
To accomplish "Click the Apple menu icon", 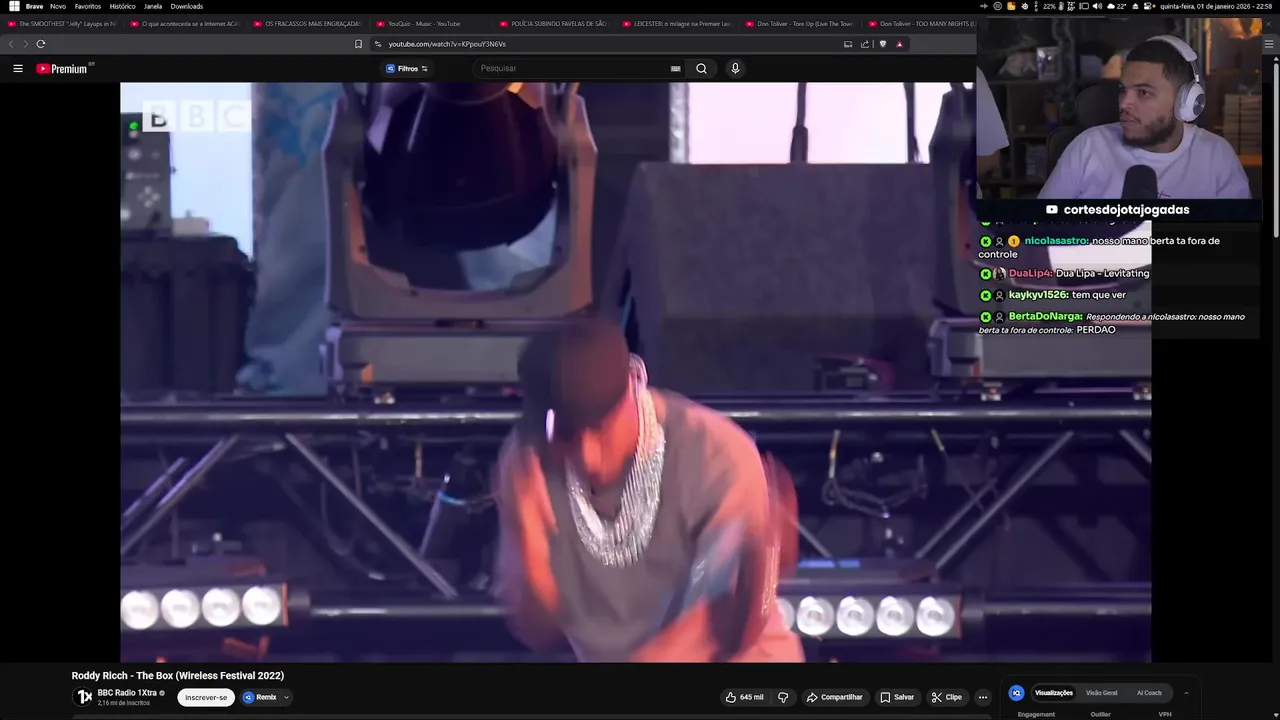I will pyautogui.click(x=14, y=6).
